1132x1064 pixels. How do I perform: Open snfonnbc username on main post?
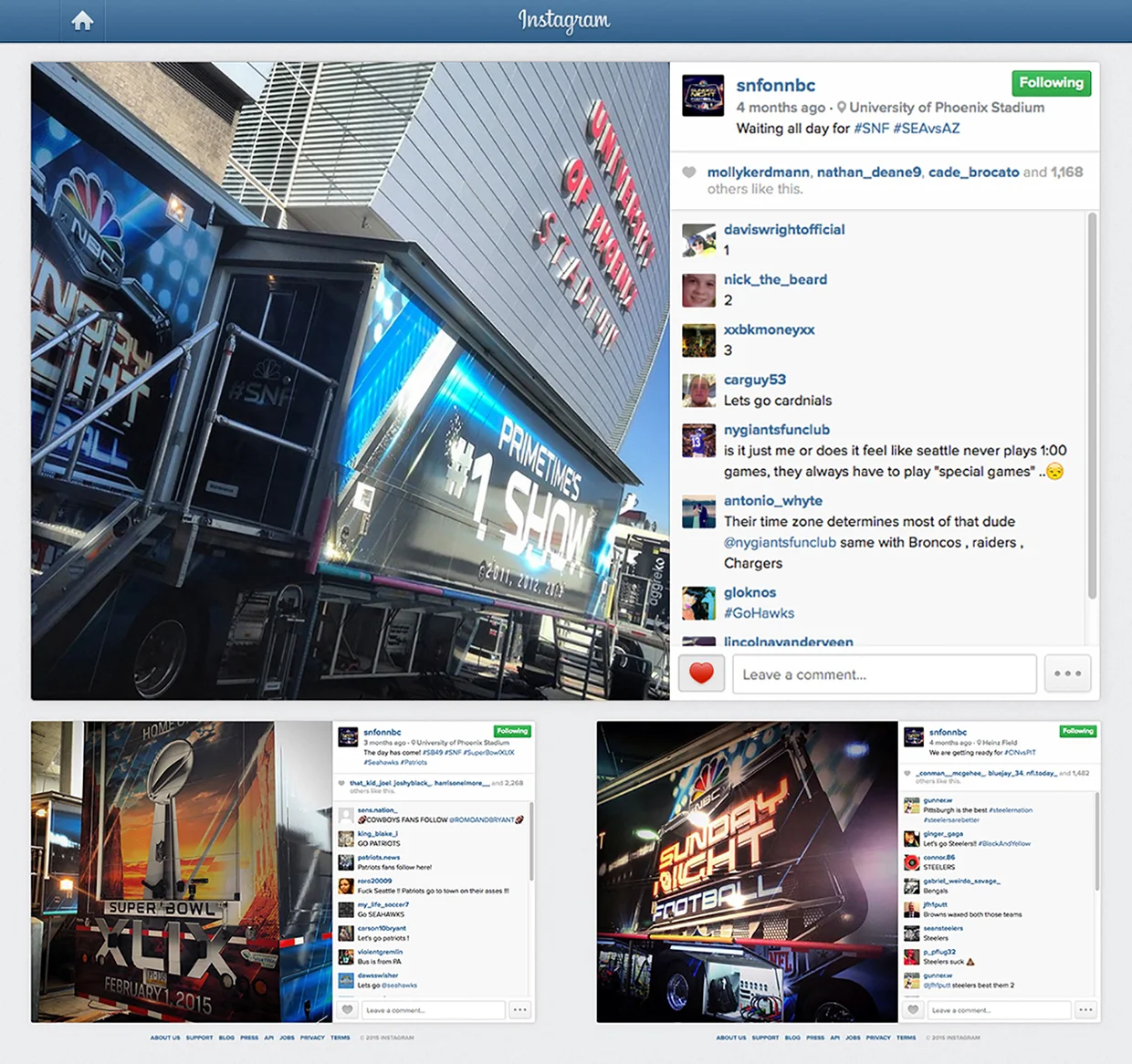click(x=776, y=85)
